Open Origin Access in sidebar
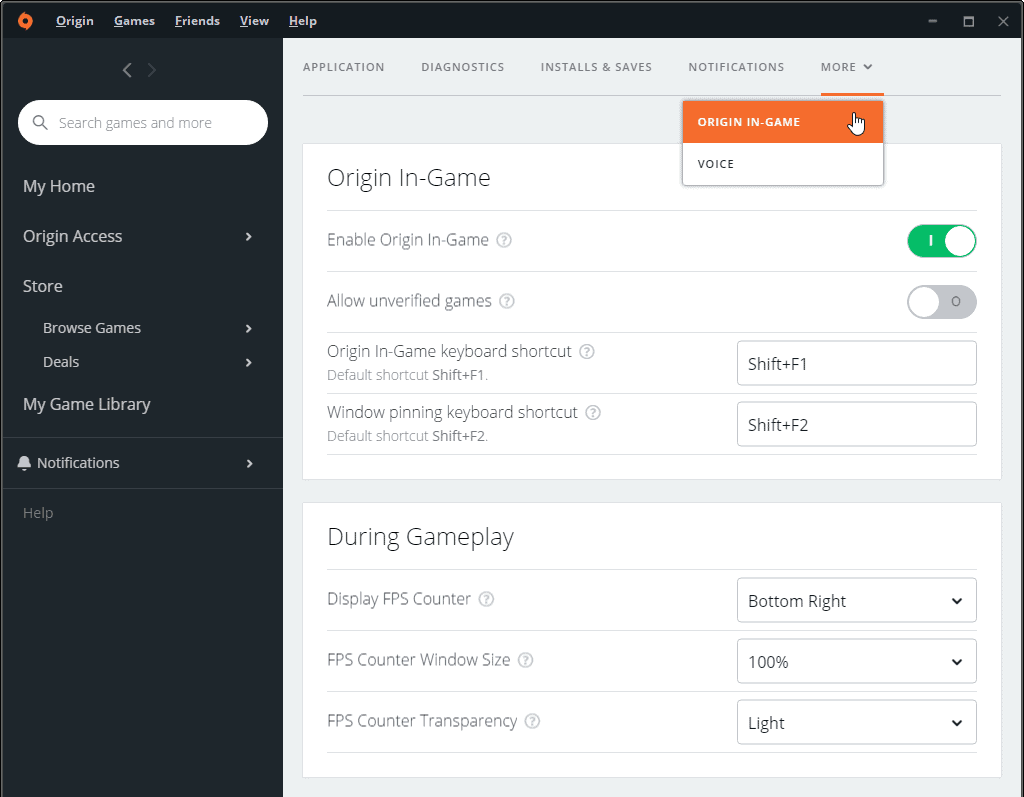Screen dimensions: 1024x797 (72, 236)
